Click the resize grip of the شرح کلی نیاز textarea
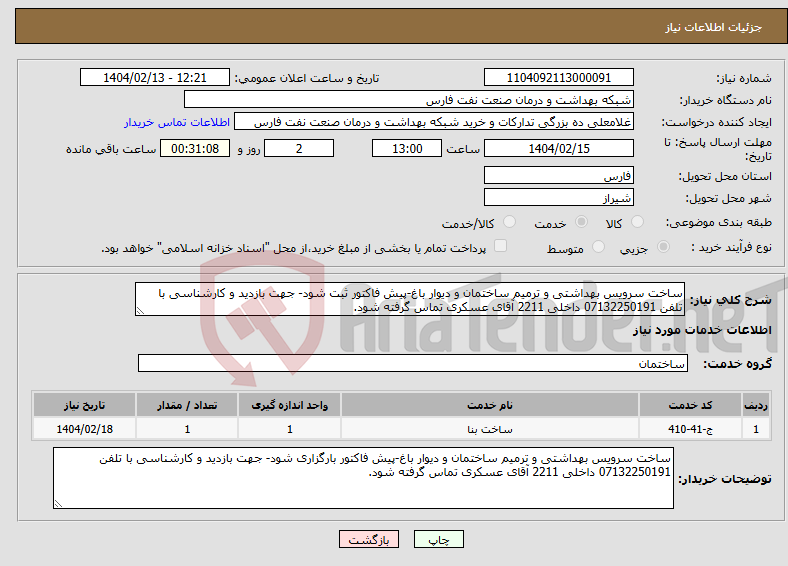Image resolution: width=788 pixels, height=566 pixels. click(x=140, y=311)
